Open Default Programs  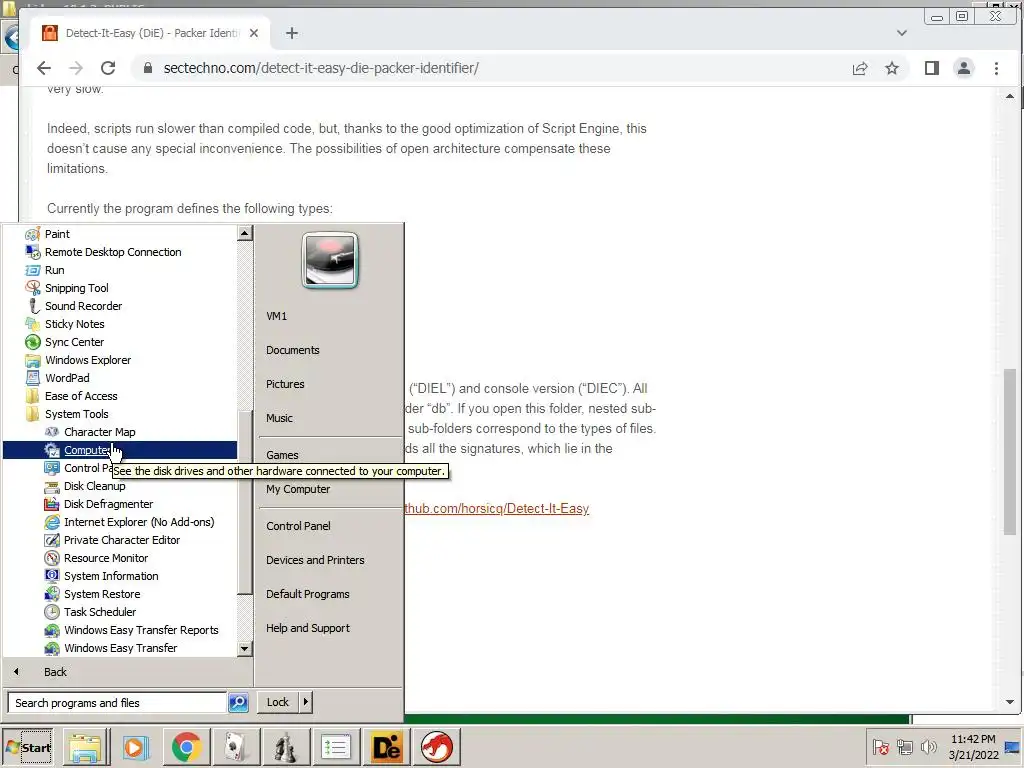(x=308, y=594)
